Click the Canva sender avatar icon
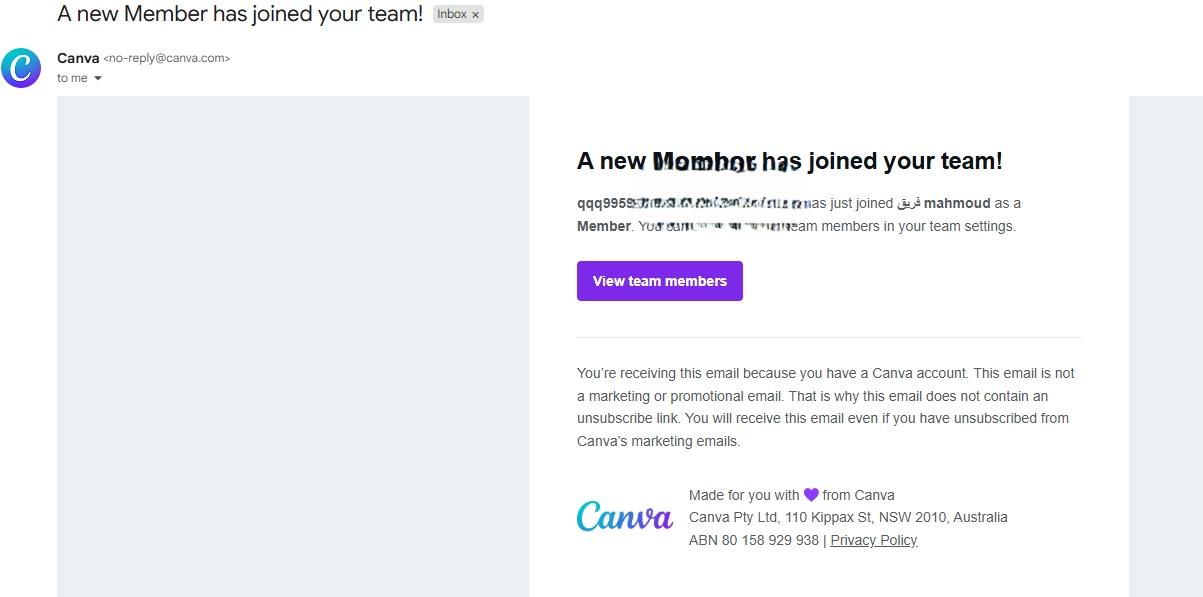 [x=21, y=68]
